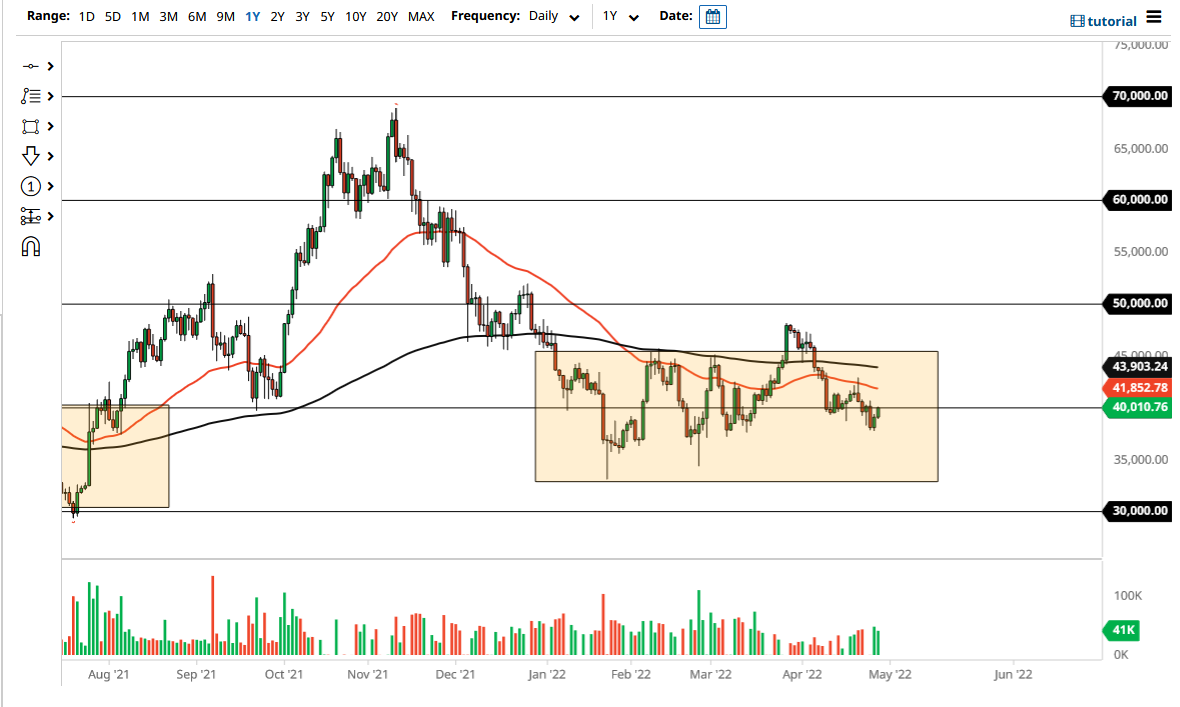Click the grid icon beside tutorial
Screen dimensions: 1180x707
(x=1078, y=20)
